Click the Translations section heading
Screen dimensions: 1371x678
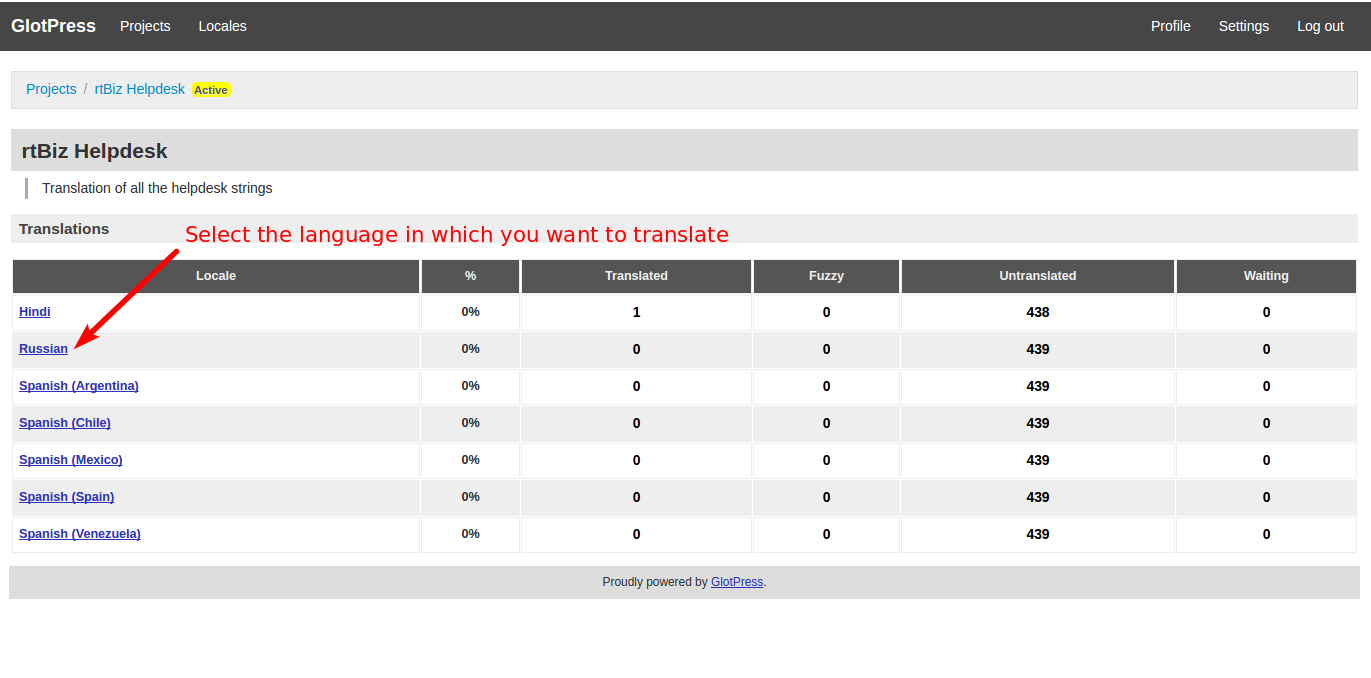point(64,229)
